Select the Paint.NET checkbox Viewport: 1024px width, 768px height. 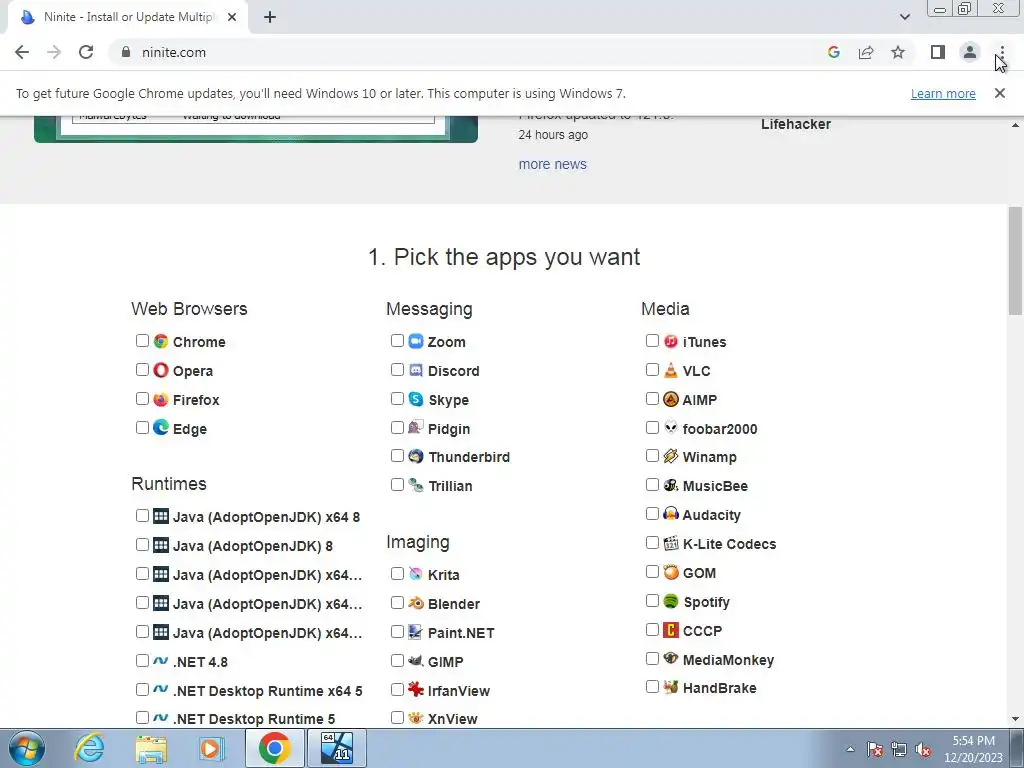(x=397, y=632)
